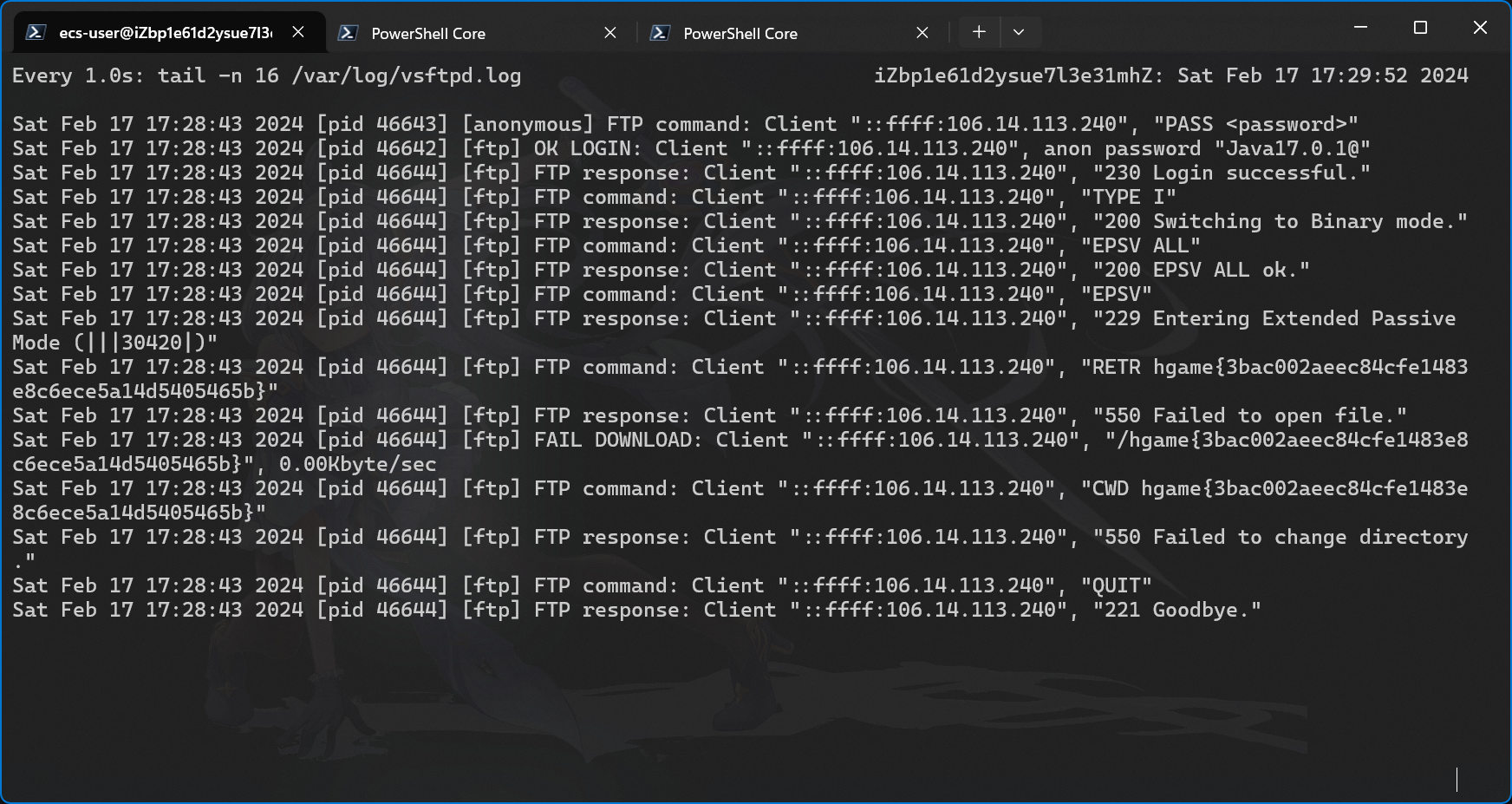Screen dimensions: 1512x804
Task: Close the Windows Terminal window
Action: (1480, 28)
